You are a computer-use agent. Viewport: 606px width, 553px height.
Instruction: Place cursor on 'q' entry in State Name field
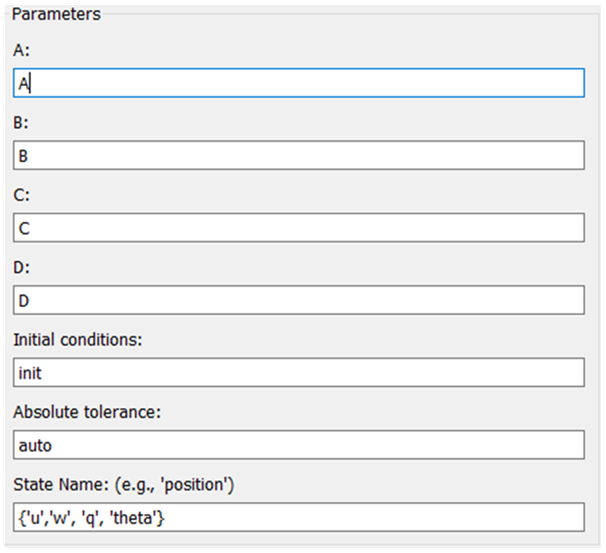pyautogui.click(x=89, y=519)
